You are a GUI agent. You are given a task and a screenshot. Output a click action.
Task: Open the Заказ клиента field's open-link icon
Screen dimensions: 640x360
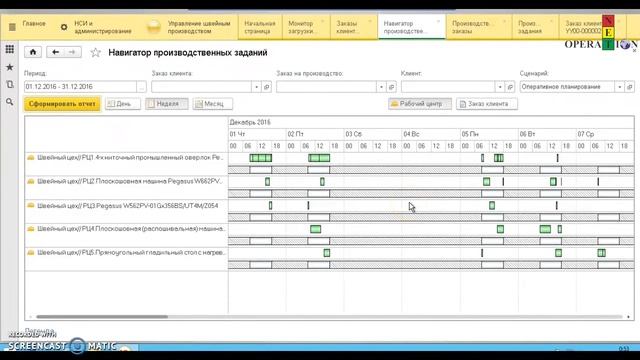tap(267, 87)
